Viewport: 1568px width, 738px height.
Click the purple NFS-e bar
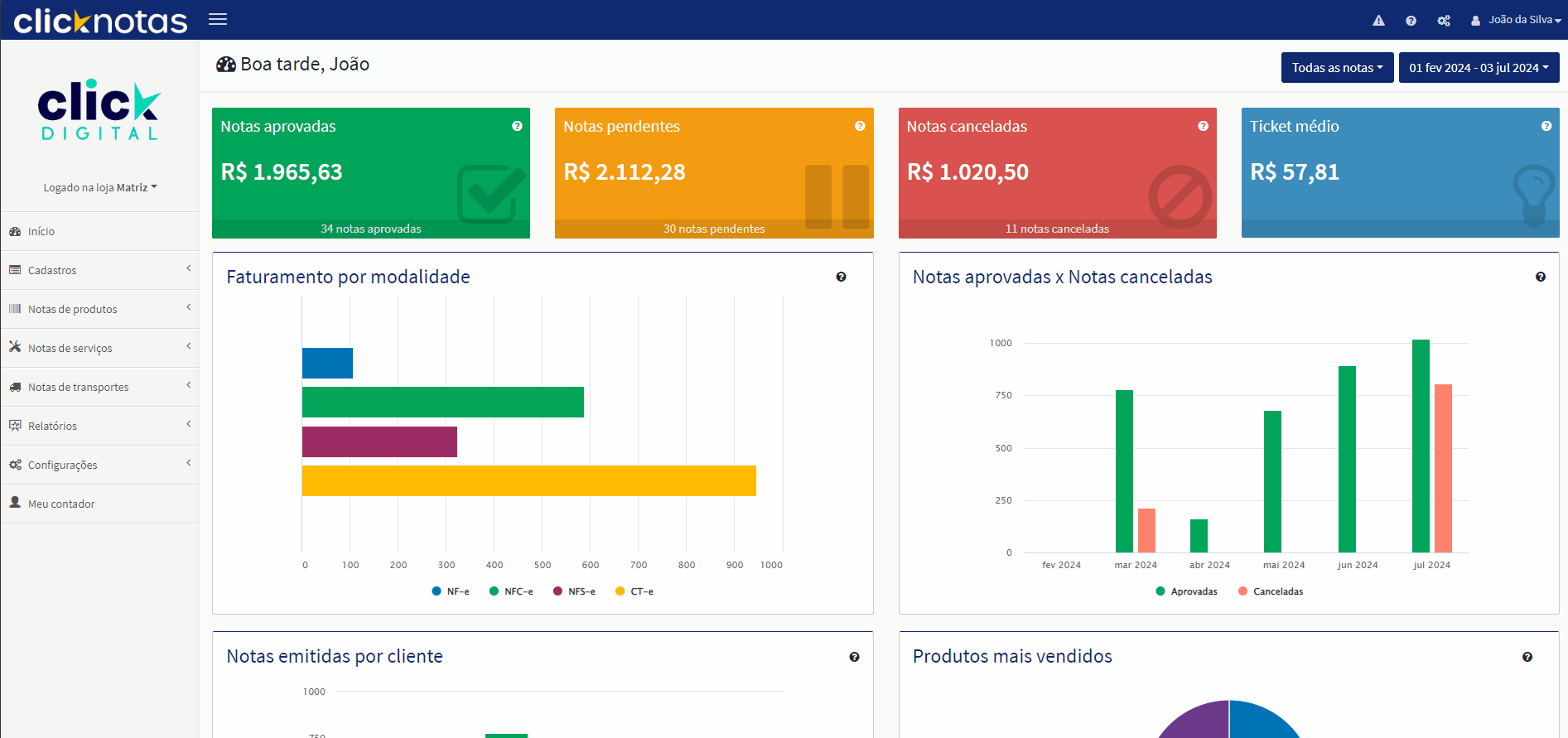(x=379, y=441)
